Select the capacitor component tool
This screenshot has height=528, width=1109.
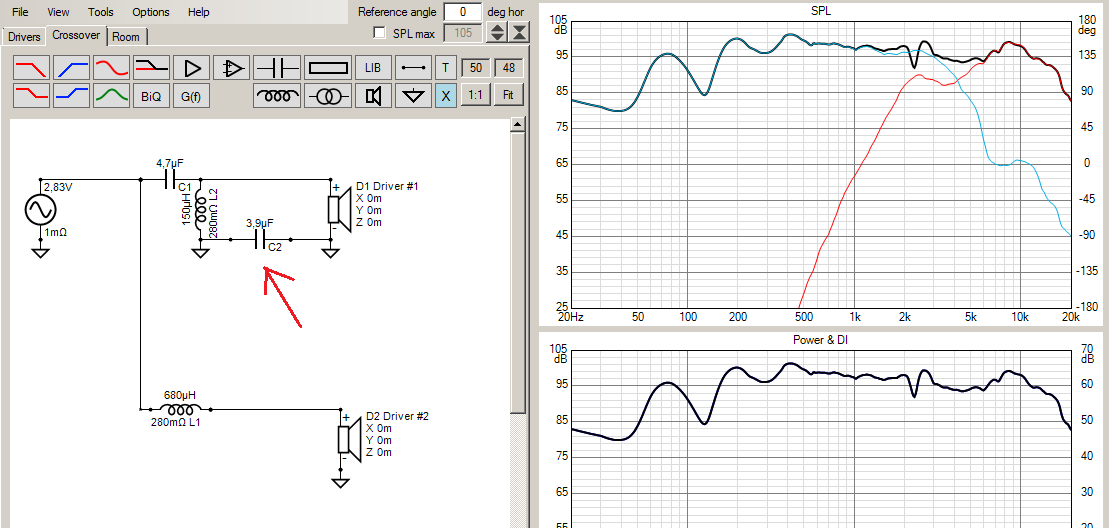click(278, 68)
